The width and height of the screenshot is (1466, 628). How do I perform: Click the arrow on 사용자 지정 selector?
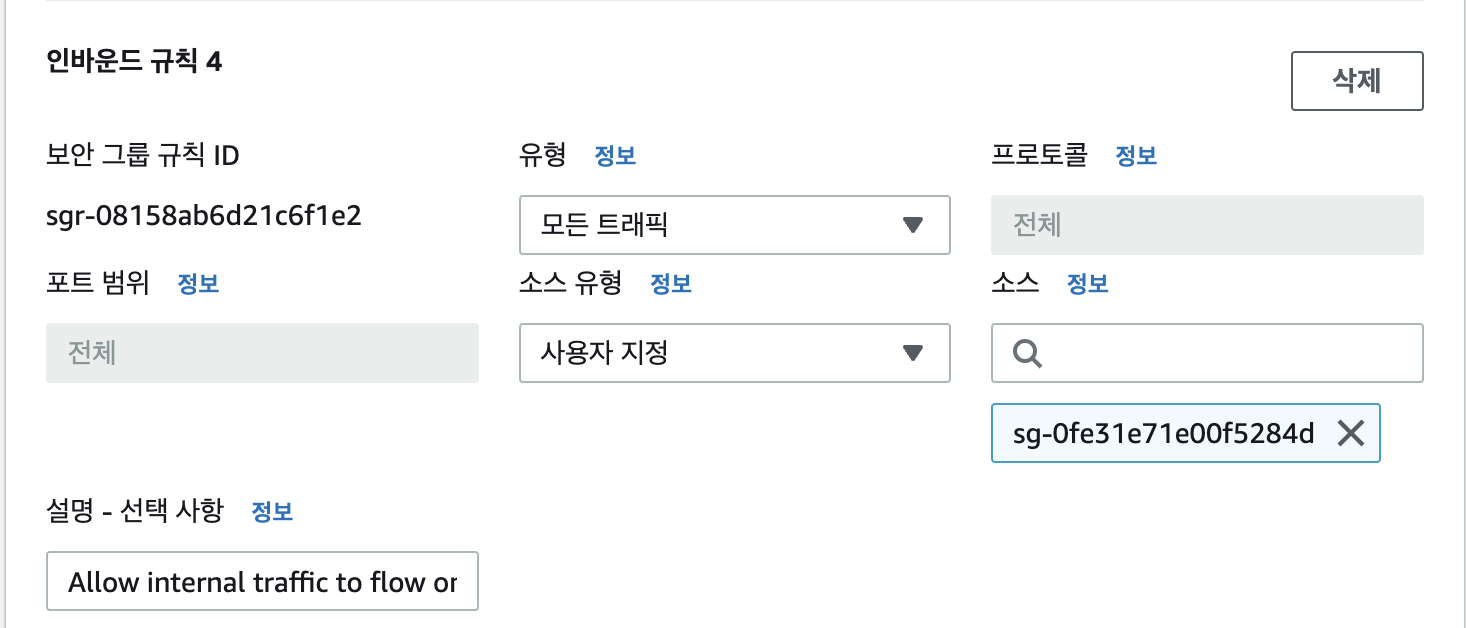(912, 353)
